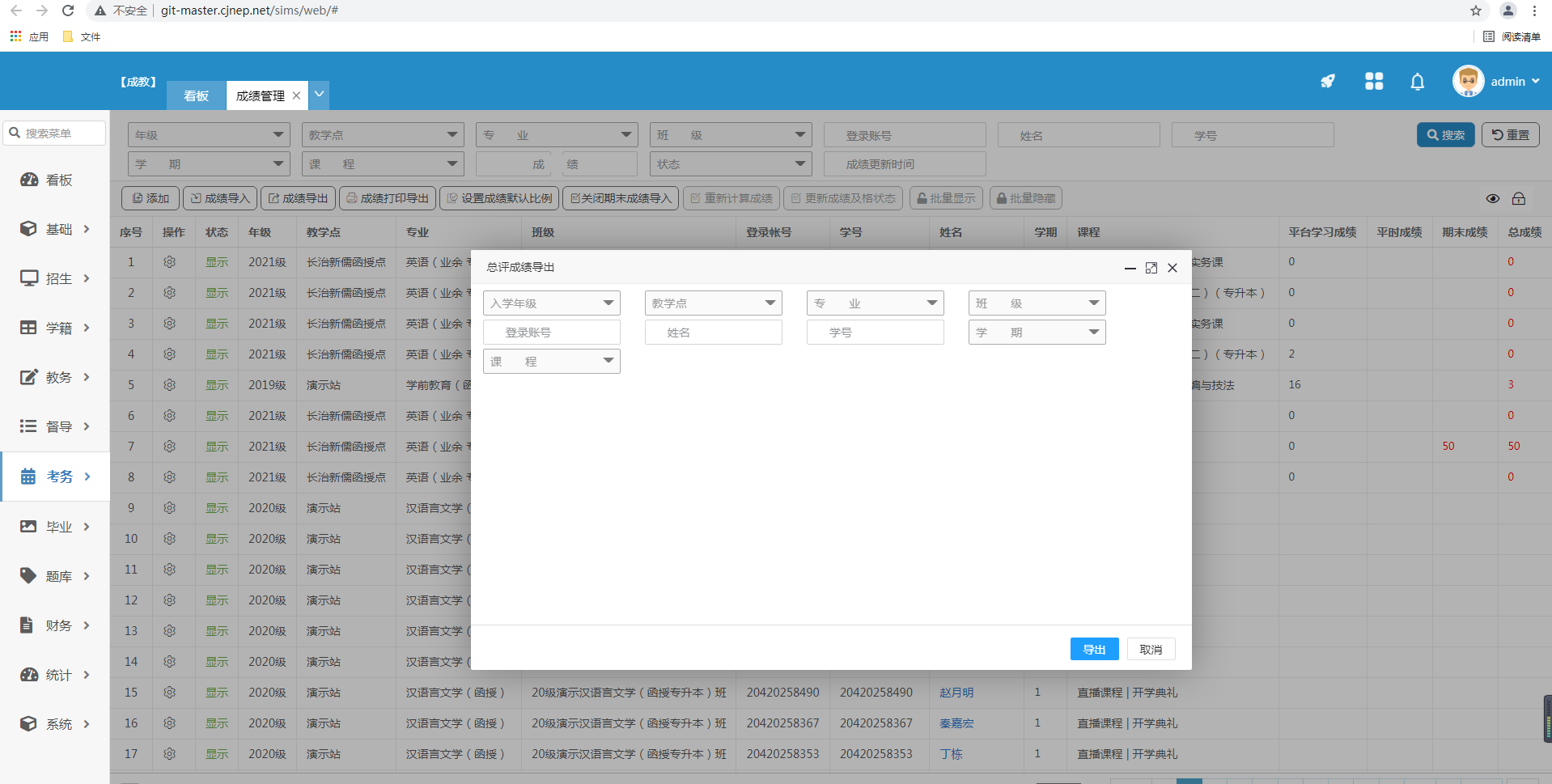
Task: Open the 学期 dropdown in export dialog
Action: [1037, 333]
